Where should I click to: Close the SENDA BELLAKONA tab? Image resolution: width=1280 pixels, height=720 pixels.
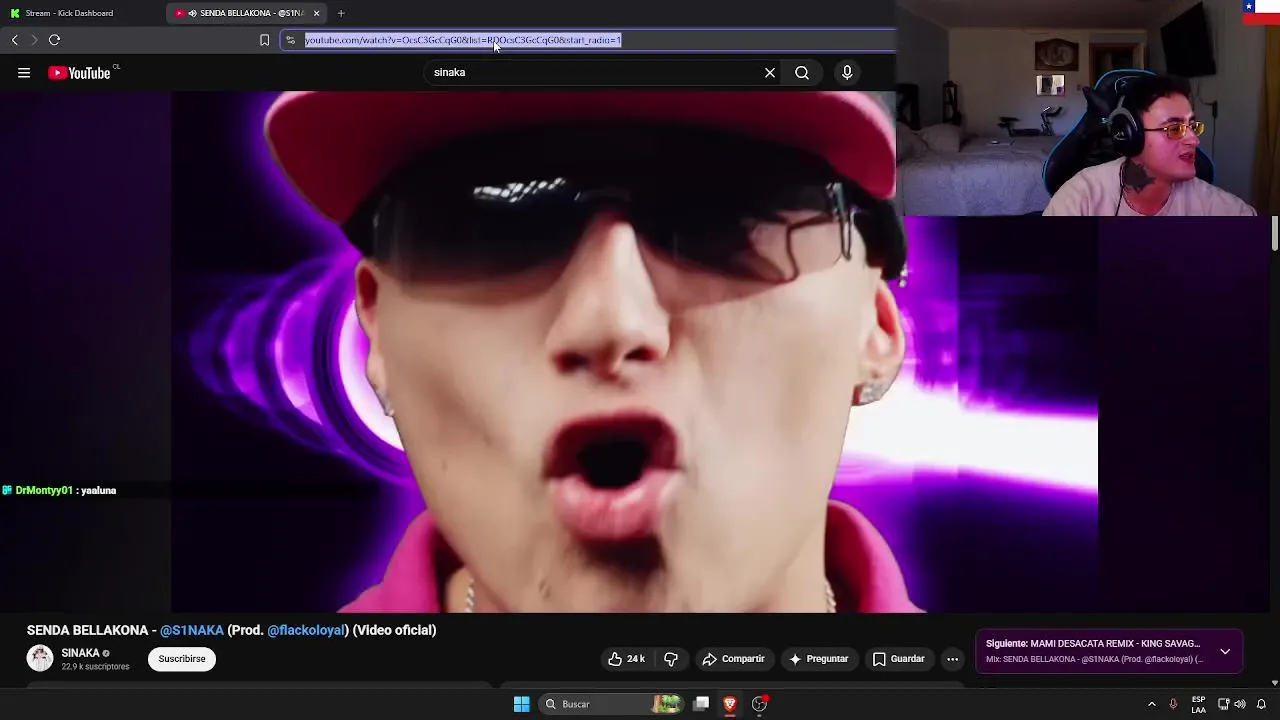click(x=317, y=13)
